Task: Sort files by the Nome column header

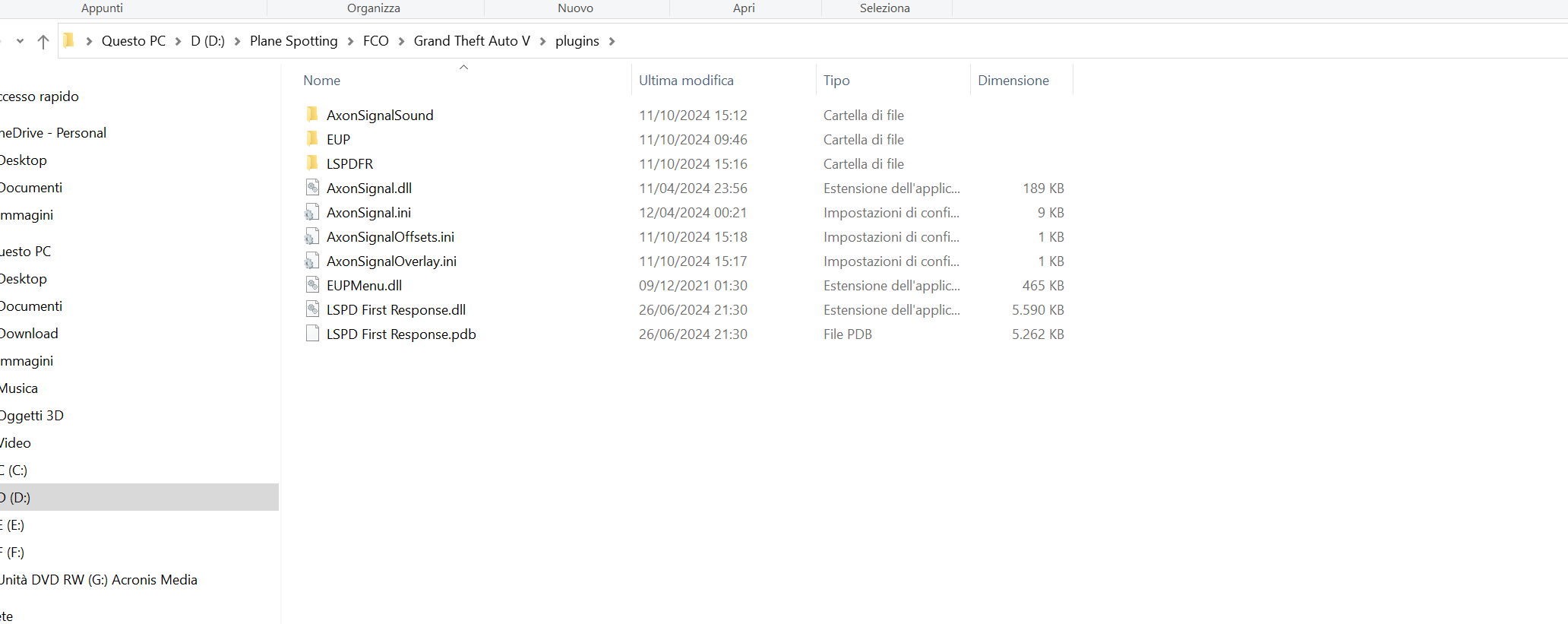Action: click(x=321, y=81)
